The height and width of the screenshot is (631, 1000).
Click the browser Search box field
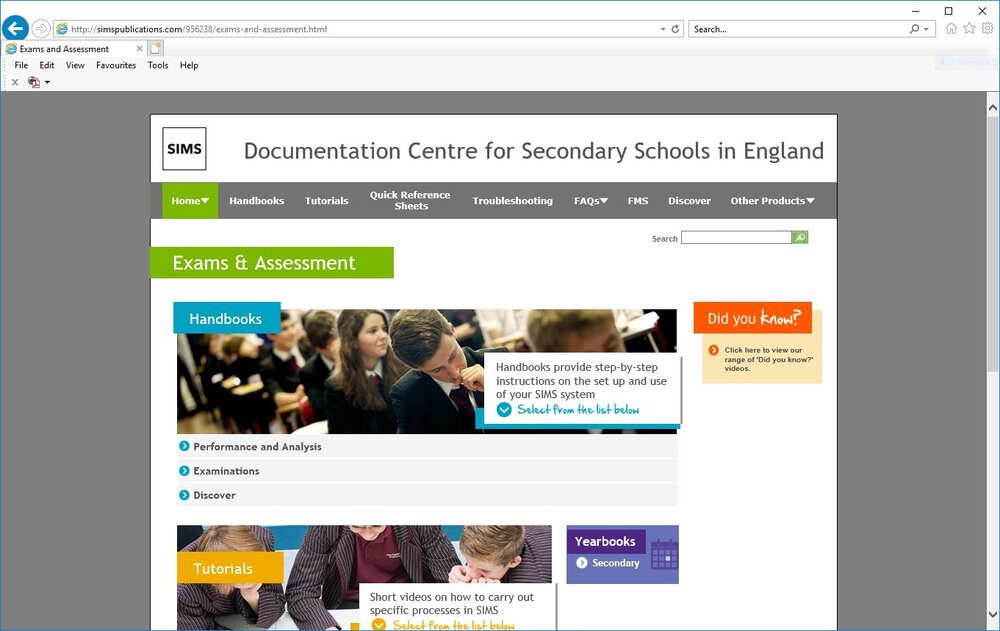pyautogui.click(x=797, y=29)
